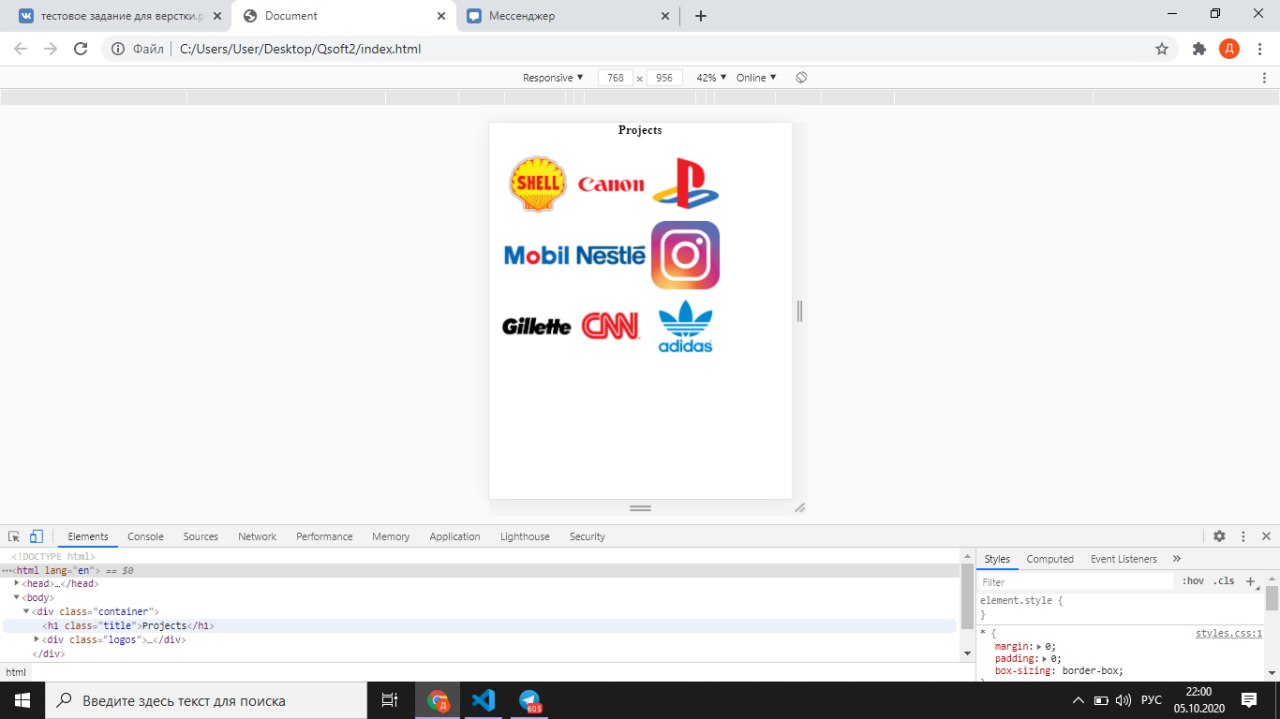Collapse the body element node
Screen dimensions: 1280x719
click(16, 597)
